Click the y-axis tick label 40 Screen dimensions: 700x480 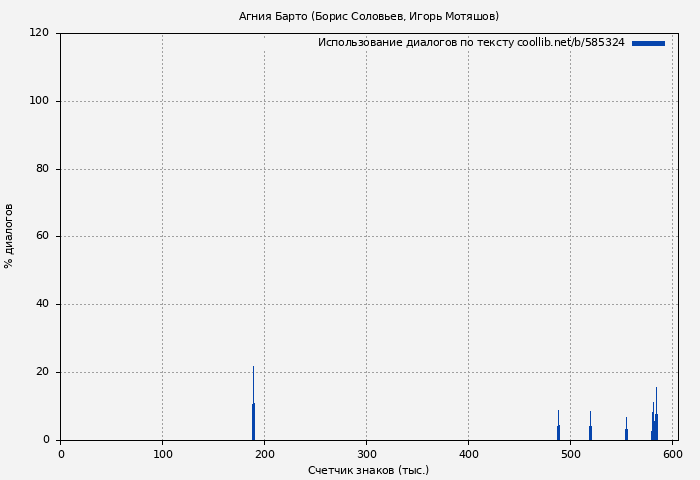(43, 304)
